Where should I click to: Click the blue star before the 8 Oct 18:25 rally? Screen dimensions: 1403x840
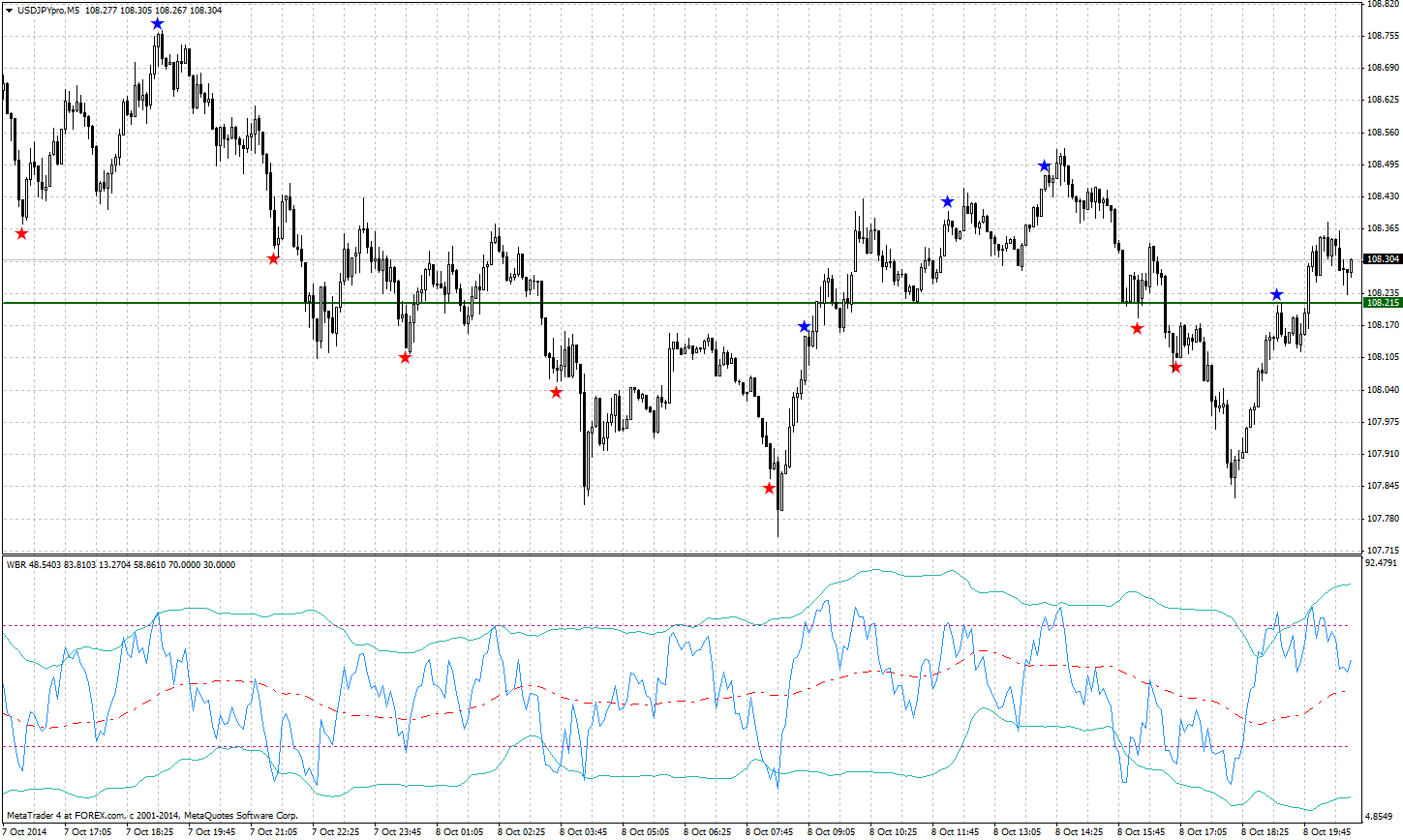click(x=1277, y=292)
